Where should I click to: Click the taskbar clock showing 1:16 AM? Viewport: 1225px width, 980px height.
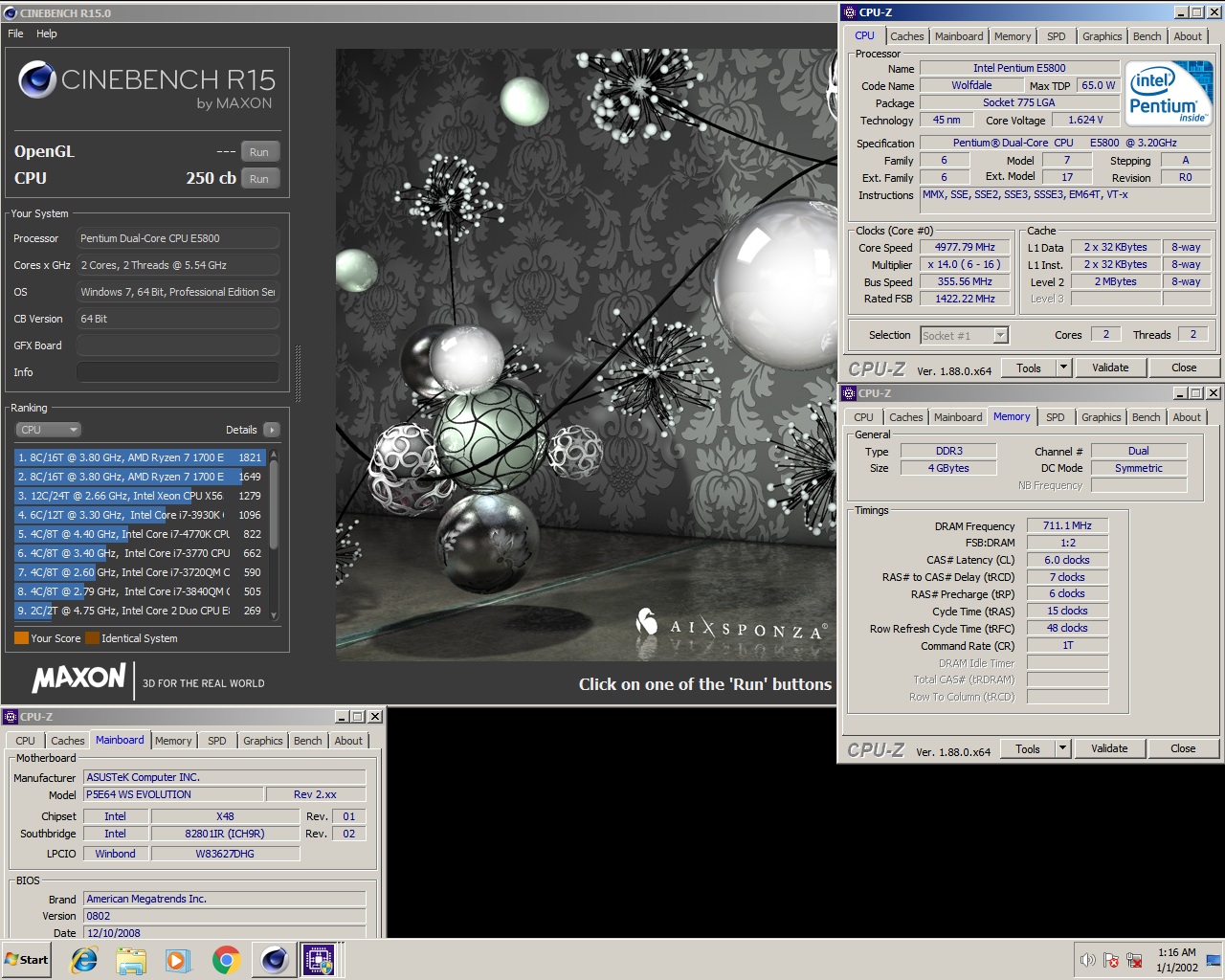tap(1176, 960)
